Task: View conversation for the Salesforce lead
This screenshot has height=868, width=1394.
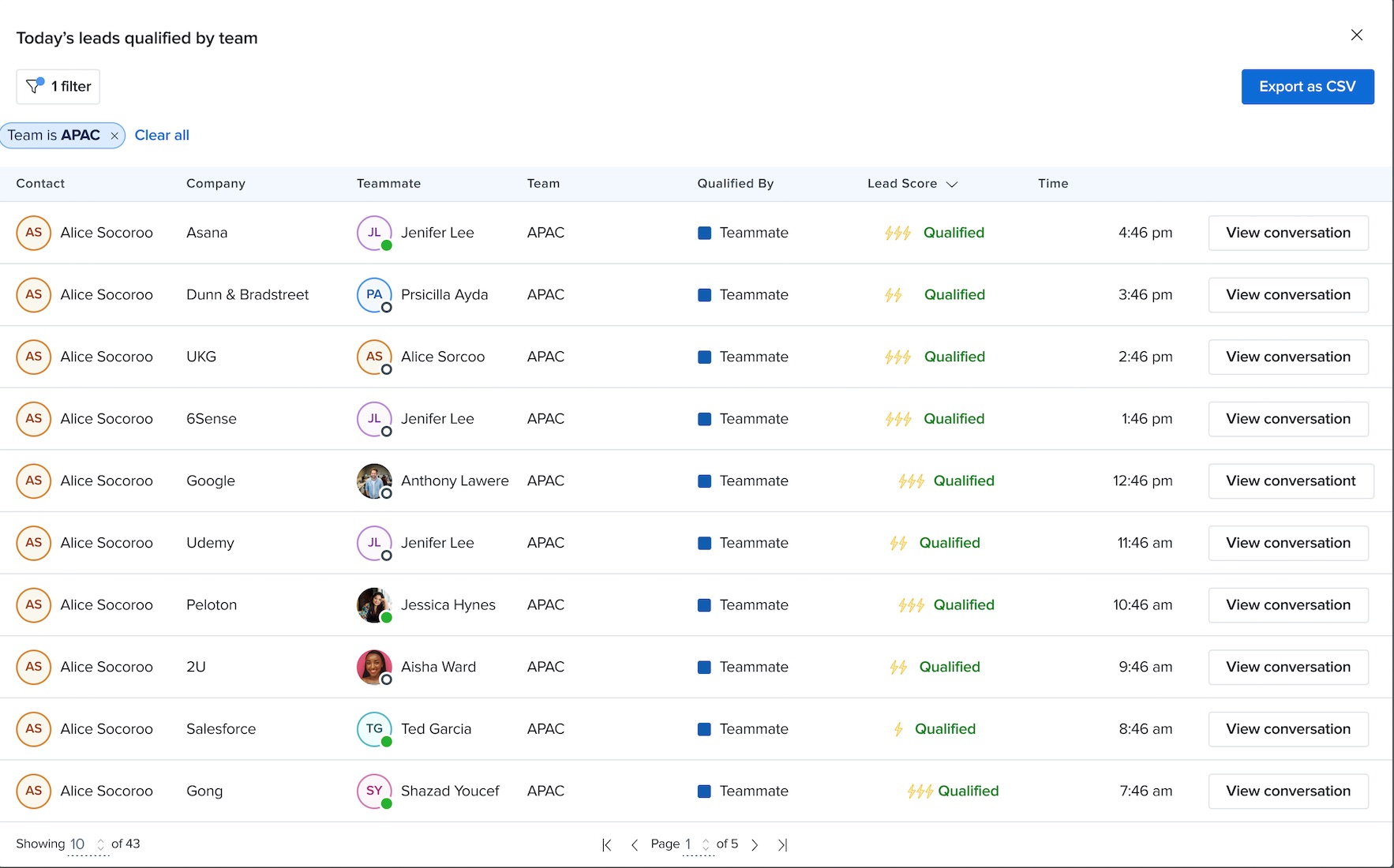Action: (1288, 729)
